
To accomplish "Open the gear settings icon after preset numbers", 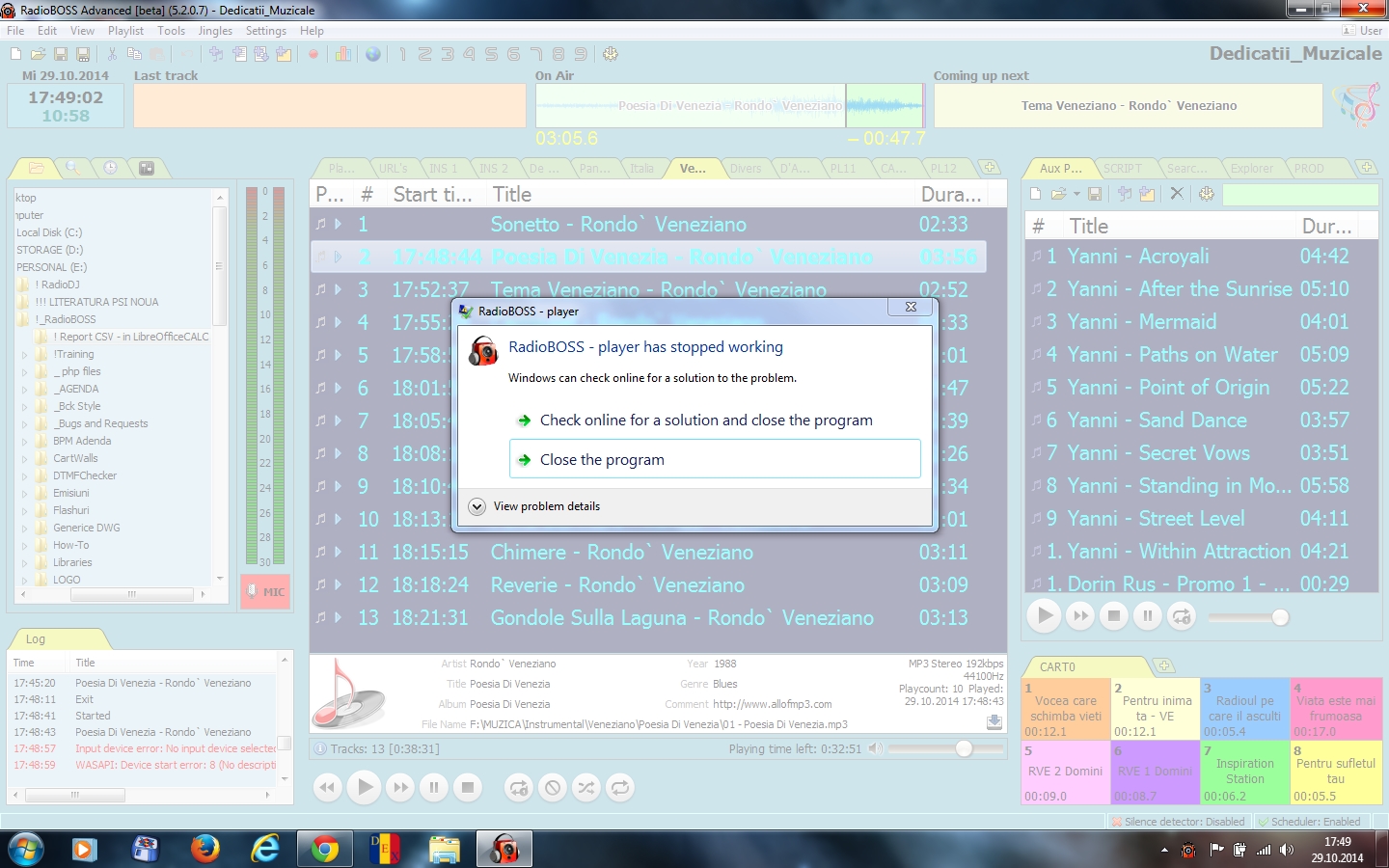I will click(x=611, y=54).
